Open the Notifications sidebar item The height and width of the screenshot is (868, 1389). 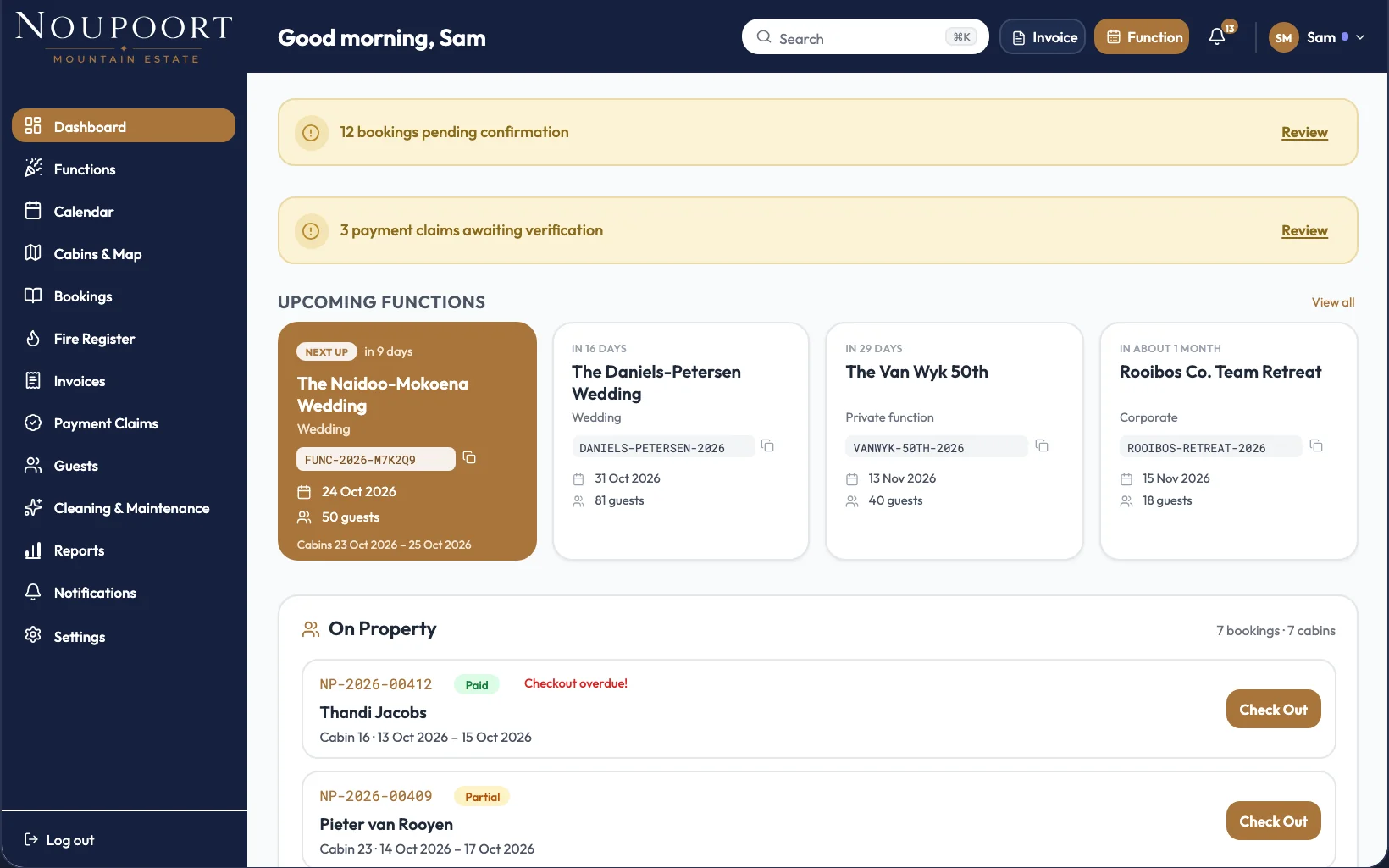(x=124, y=592)
